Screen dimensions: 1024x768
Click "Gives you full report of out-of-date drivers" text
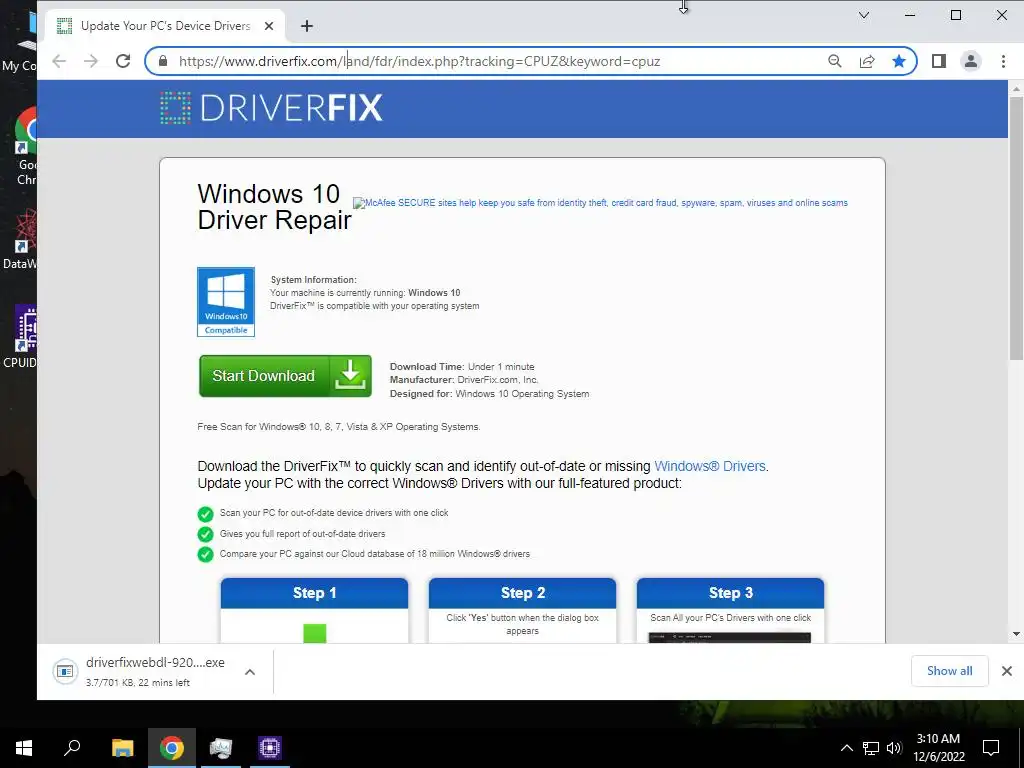pos(302,534)
